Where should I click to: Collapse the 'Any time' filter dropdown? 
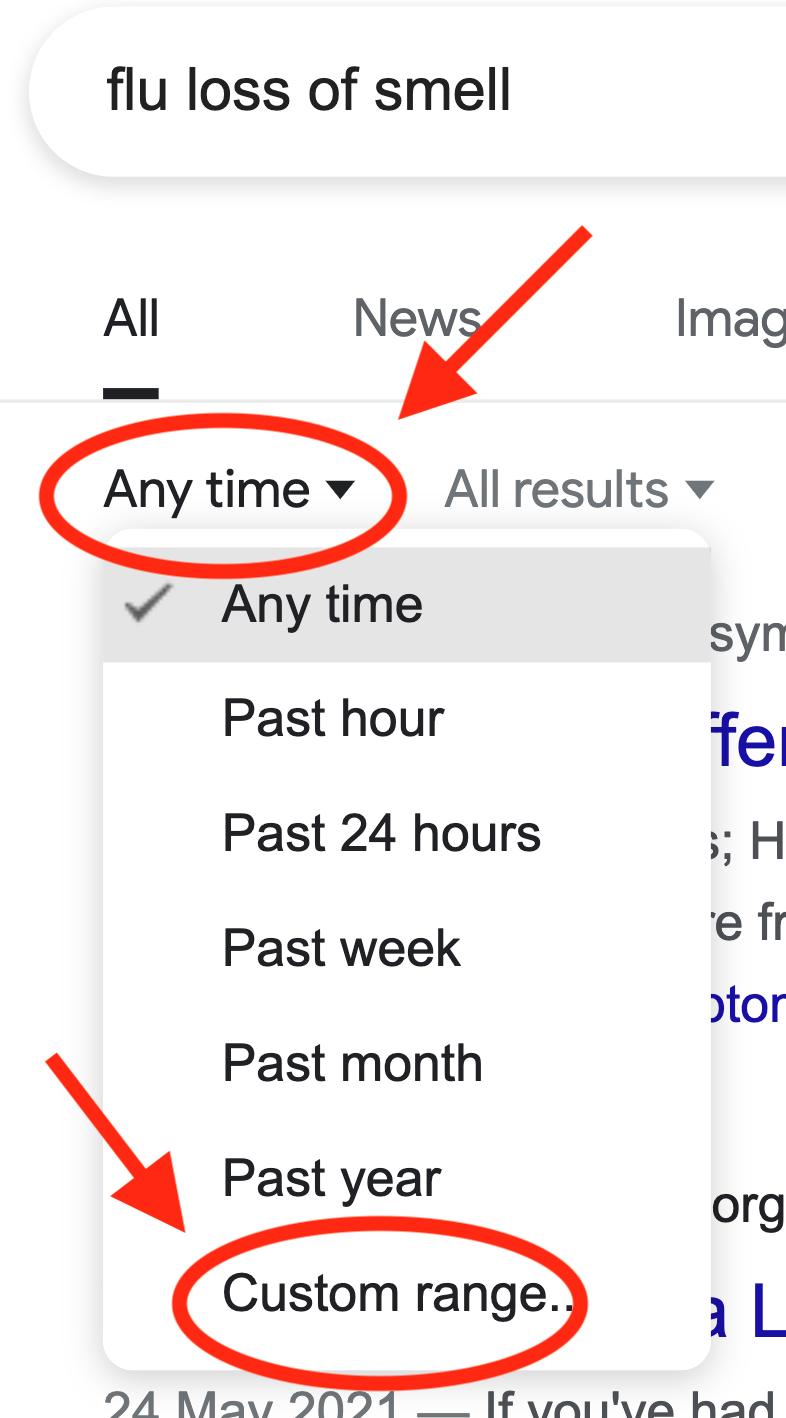[x=208, y=490]
